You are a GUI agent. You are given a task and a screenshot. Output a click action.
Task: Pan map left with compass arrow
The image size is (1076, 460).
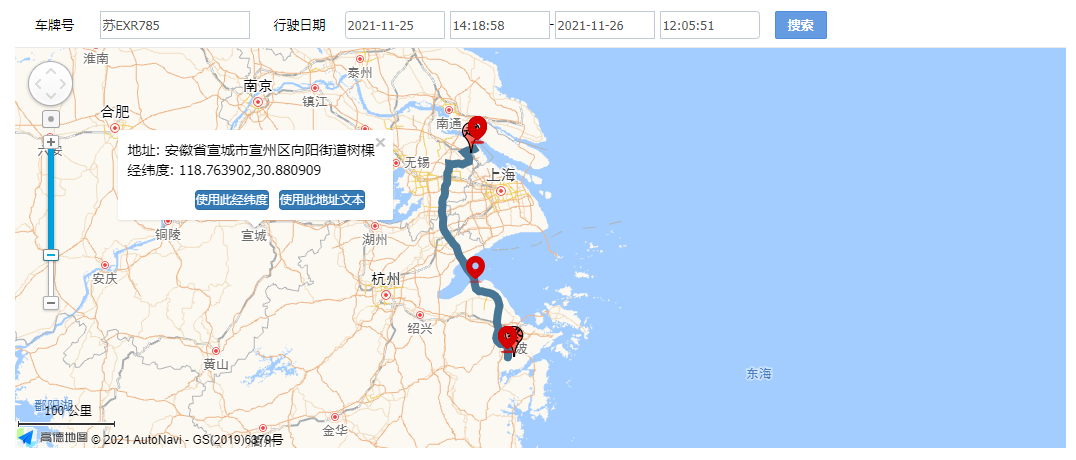tap(37, 84)
